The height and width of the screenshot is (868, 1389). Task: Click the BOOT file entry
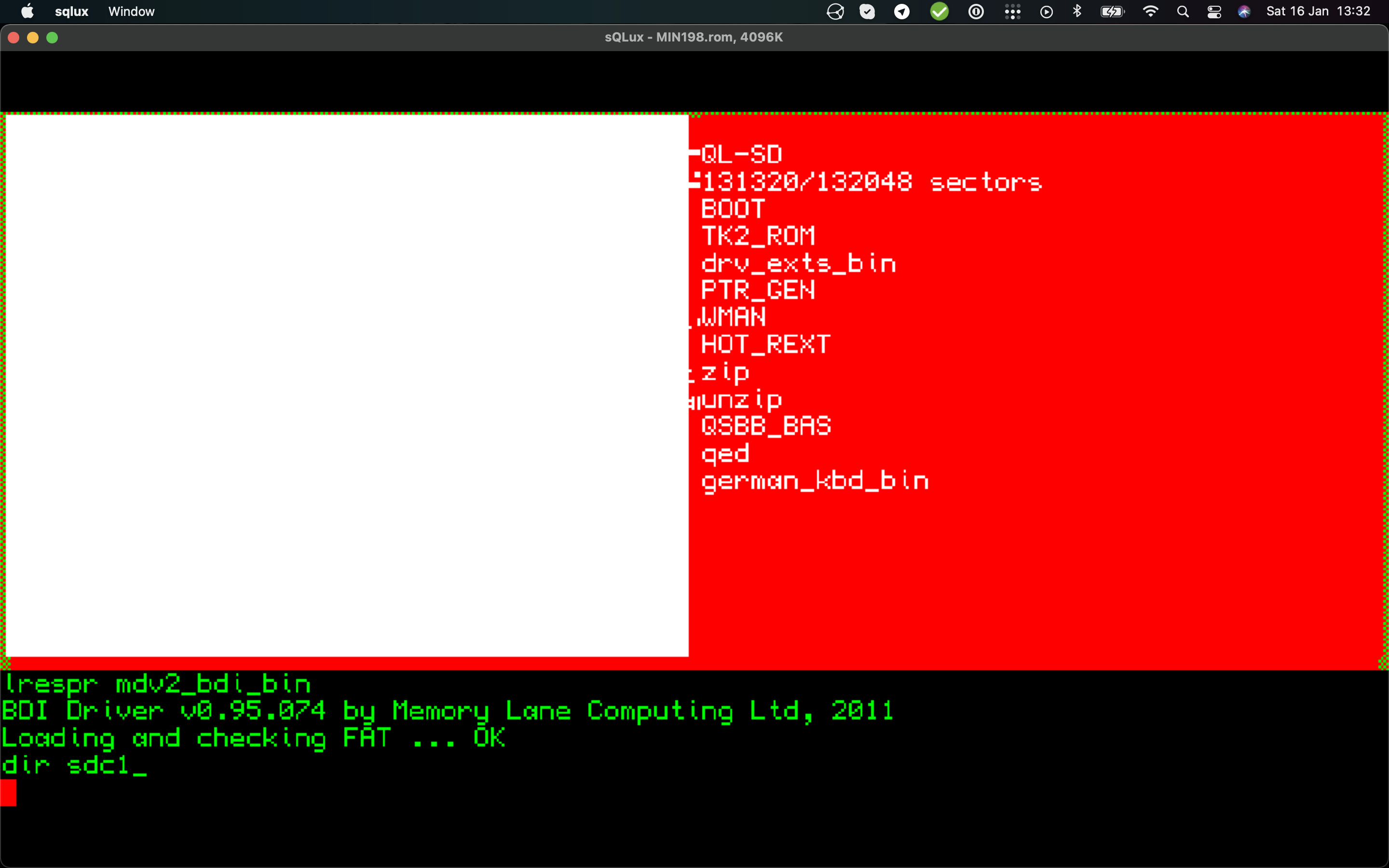point(733,208)
